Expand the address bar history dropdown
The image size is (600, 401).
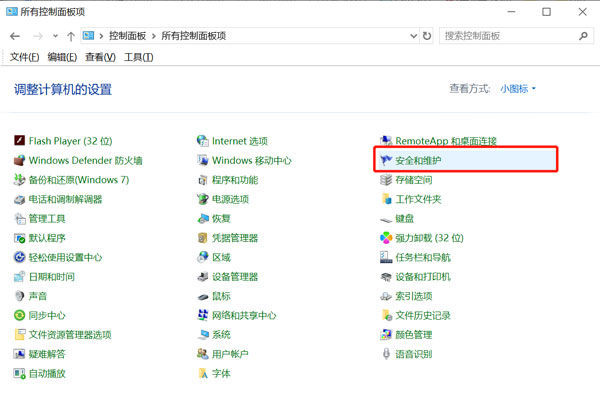click(413, 36)
